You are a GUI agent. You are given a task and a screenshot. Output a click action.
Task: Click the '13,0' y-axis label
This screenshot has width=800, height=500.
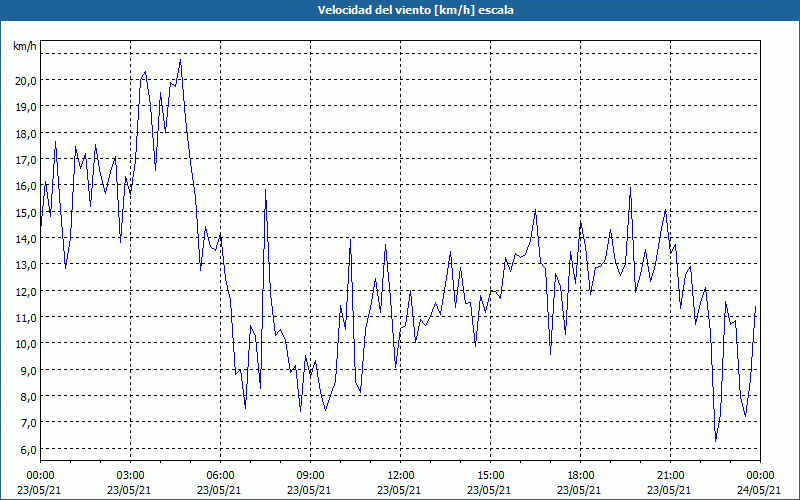click(26, 265)
